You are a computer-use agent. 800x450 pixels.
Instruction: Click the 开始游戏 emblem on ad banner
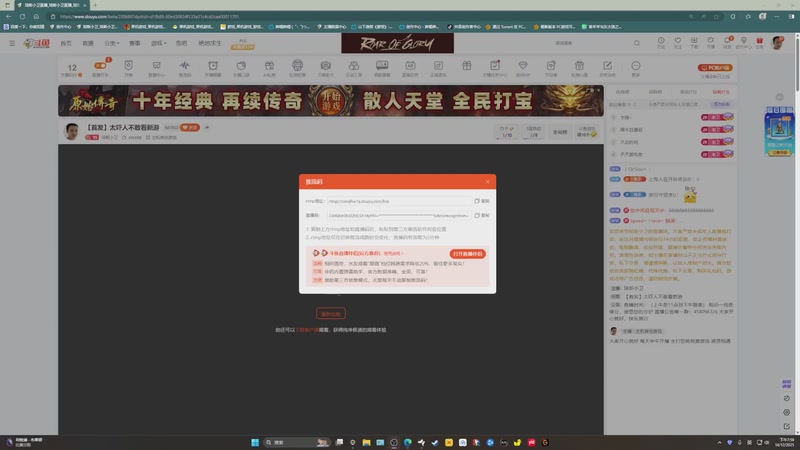coord(331,101)
